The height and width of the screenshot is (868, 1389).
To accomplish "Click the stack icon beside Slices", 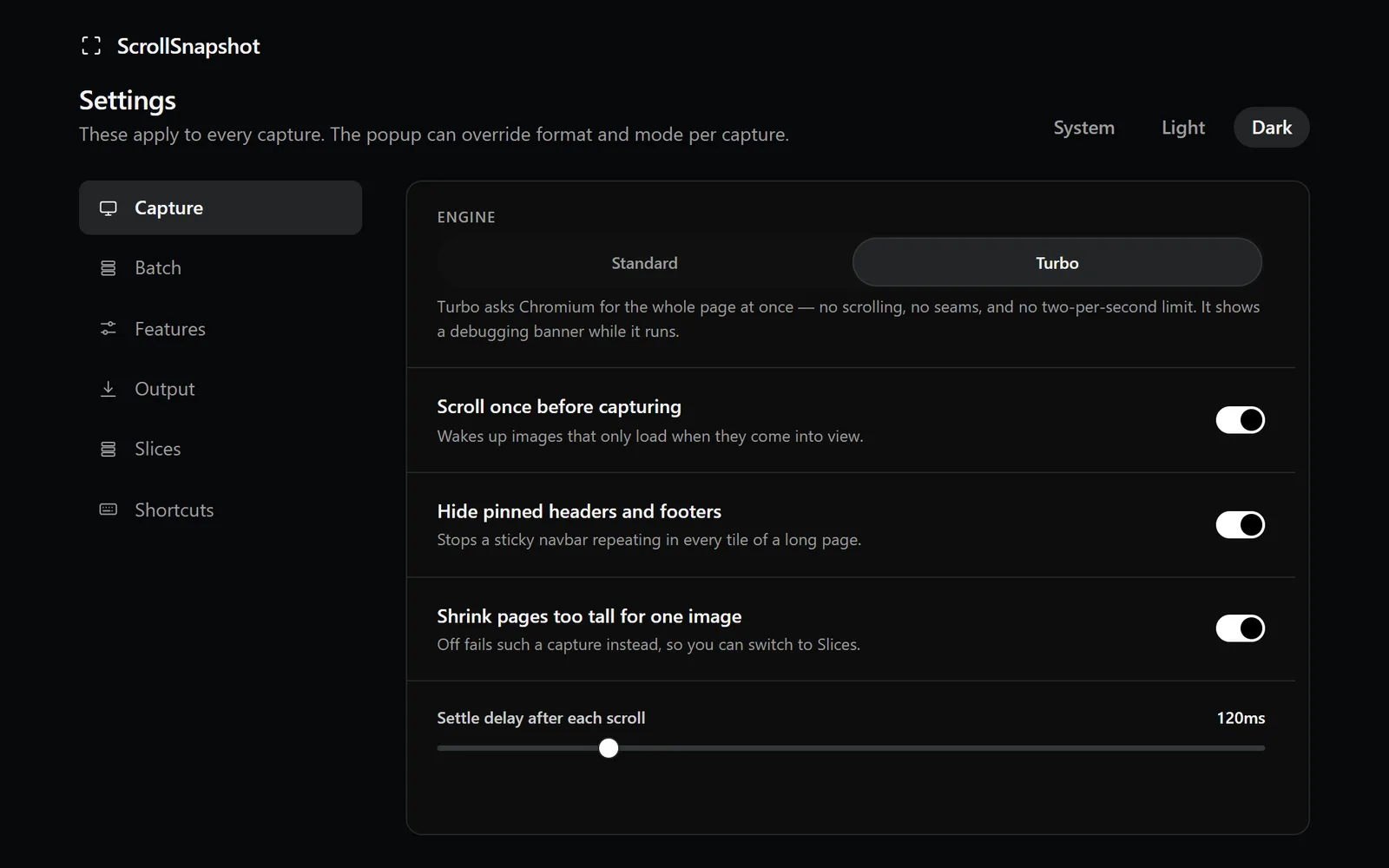I will tap(108, 449).
